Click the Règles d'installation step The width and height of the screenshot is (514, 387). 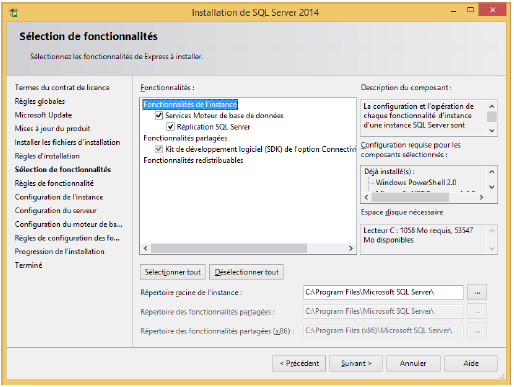point(47,156)
